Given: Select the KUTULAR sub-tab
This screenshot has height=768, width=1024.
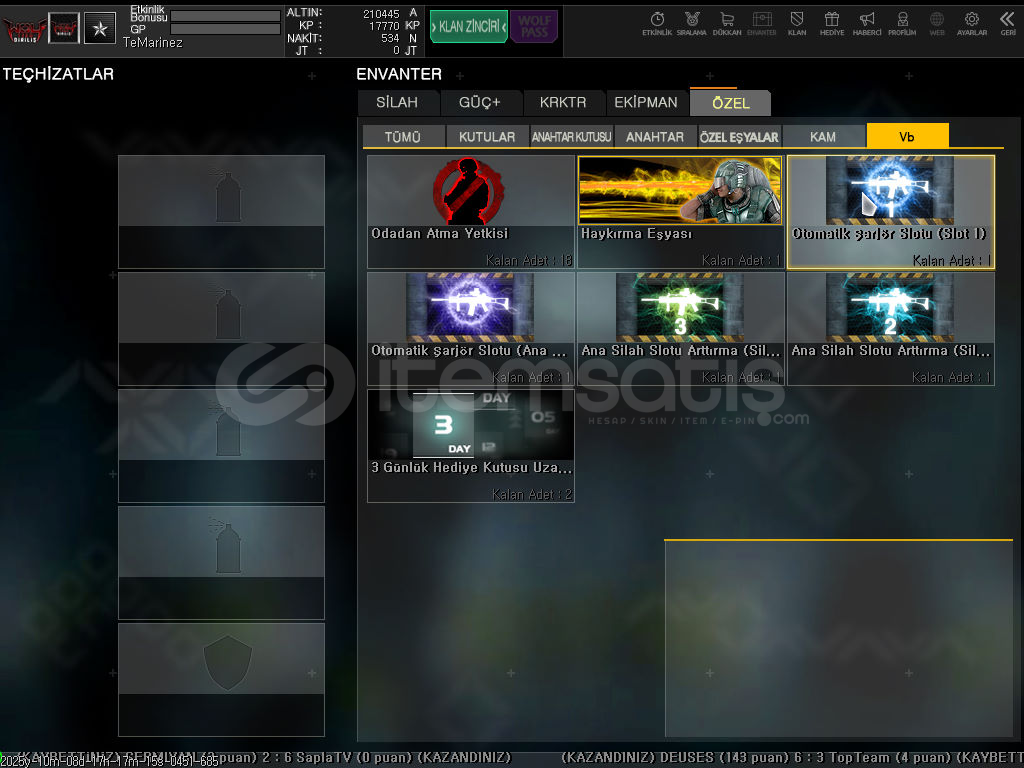Looking at the screenshot, I should tap(487, 137).
